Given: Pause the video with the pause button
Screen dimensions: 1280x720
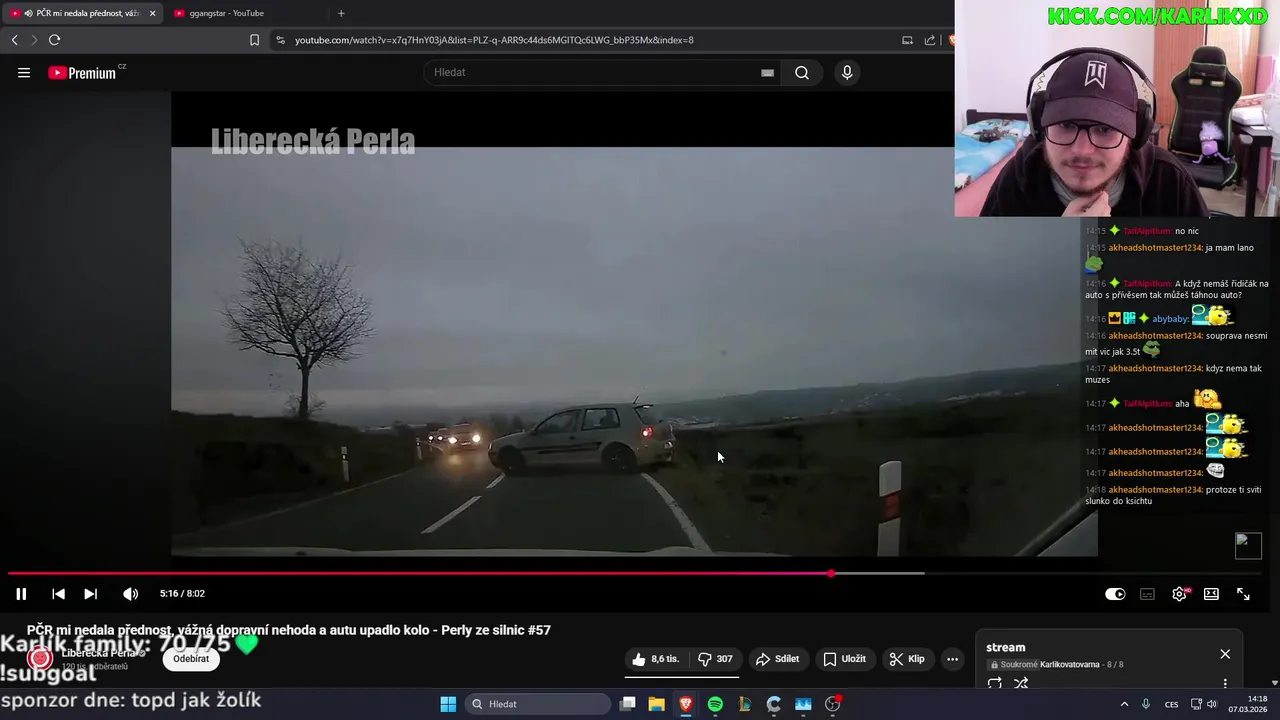Looking at the screenshot, I should [21, 594].
